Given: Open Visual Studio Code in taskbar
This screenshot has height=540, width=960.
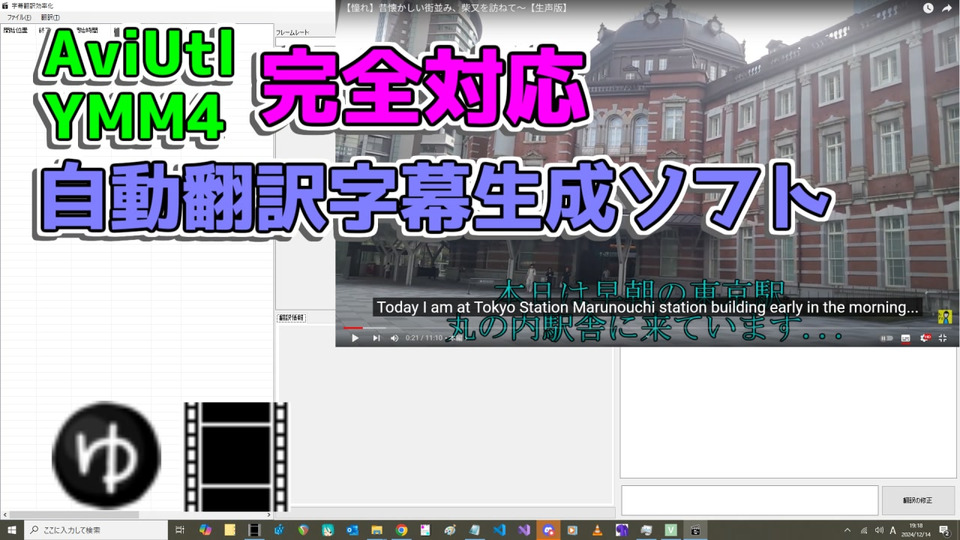Looking at the screenshot, I should point(499,530).
